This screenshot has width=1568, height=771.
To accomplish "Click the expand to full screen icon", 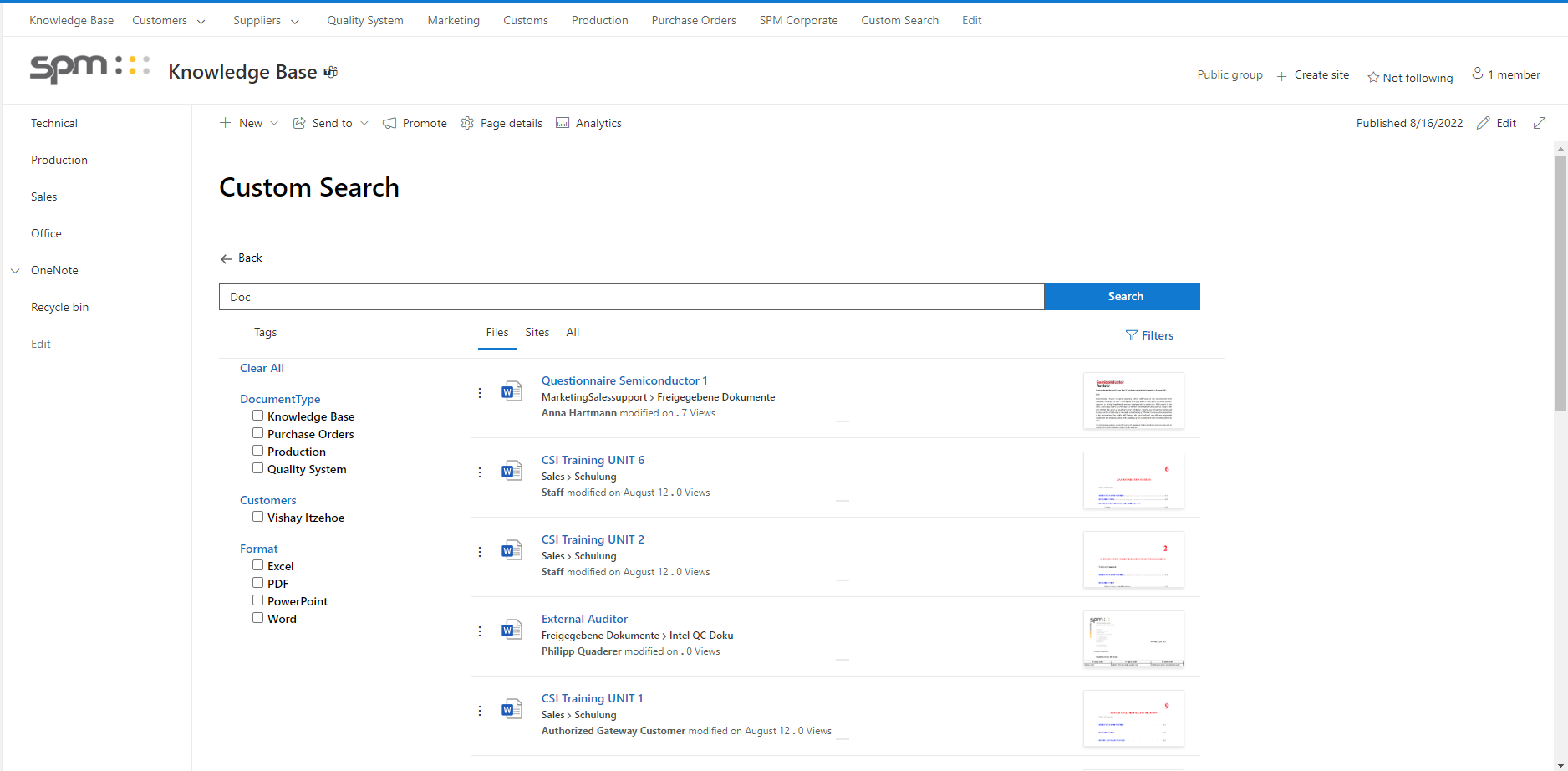I will (1540, 123).
